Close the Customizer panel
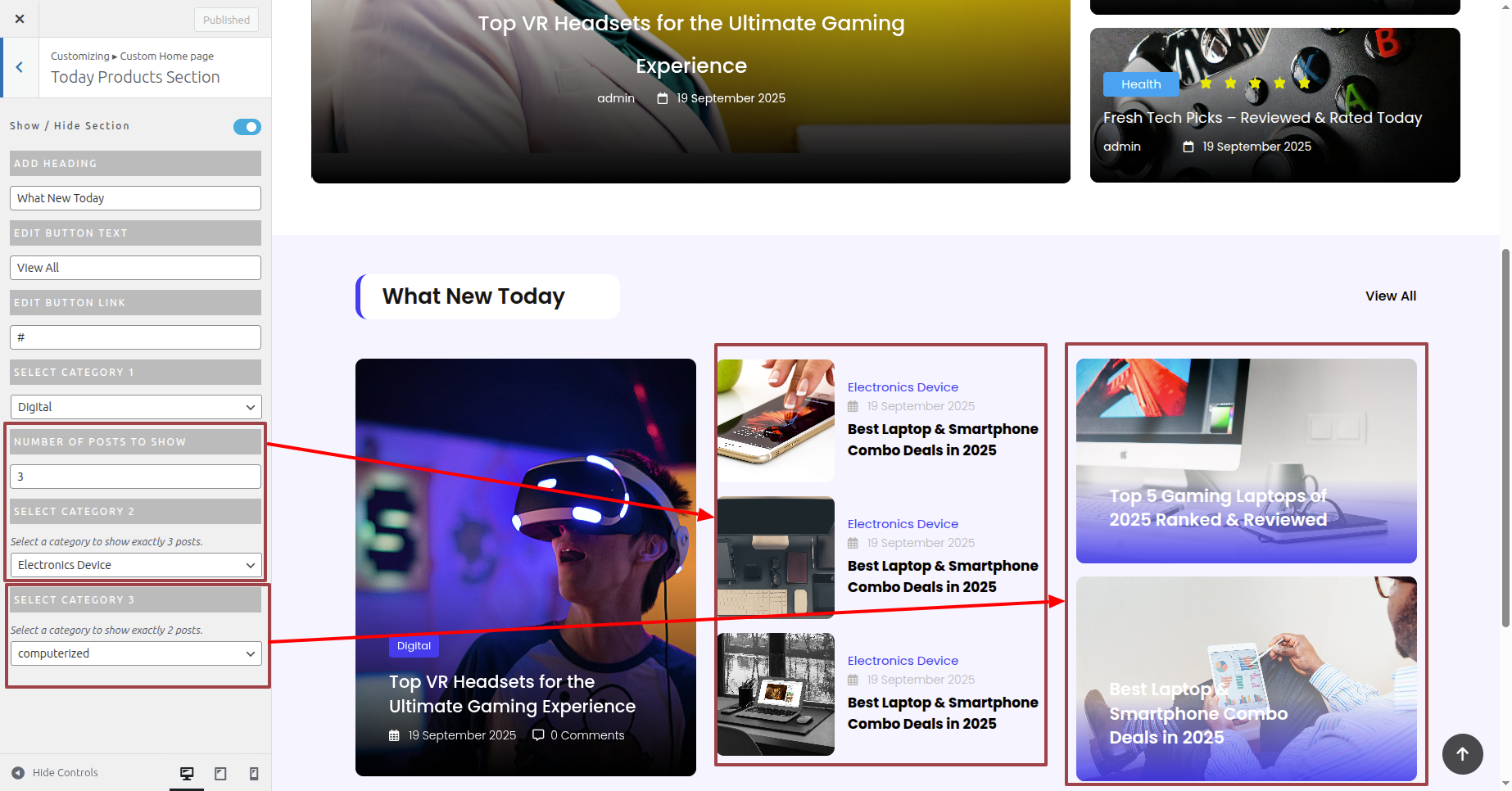Viewport: 1512px width, 791px height. click(x=20, y=19)
